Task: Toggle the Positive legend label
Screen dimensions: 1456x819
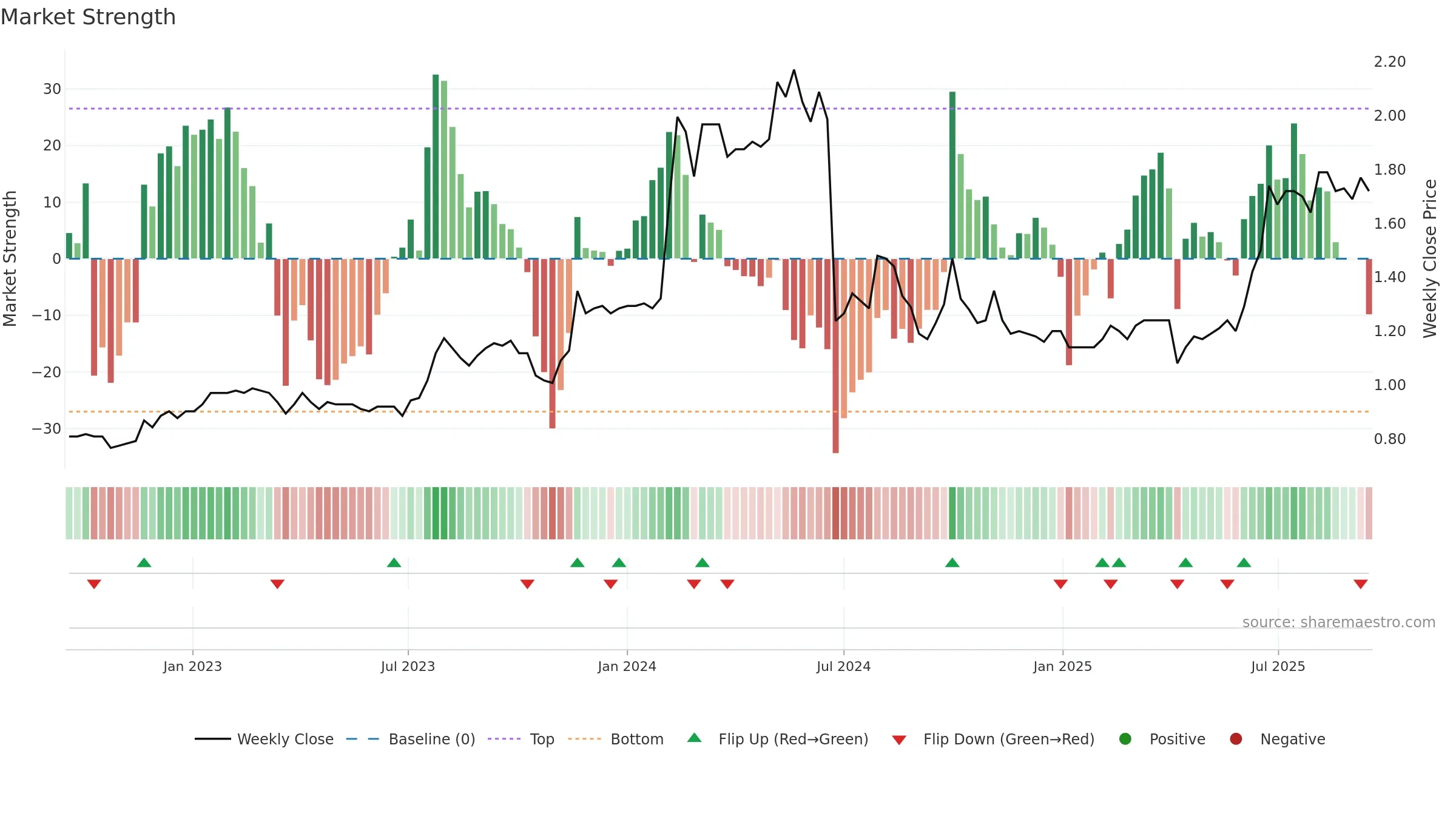Action: 1178,740
